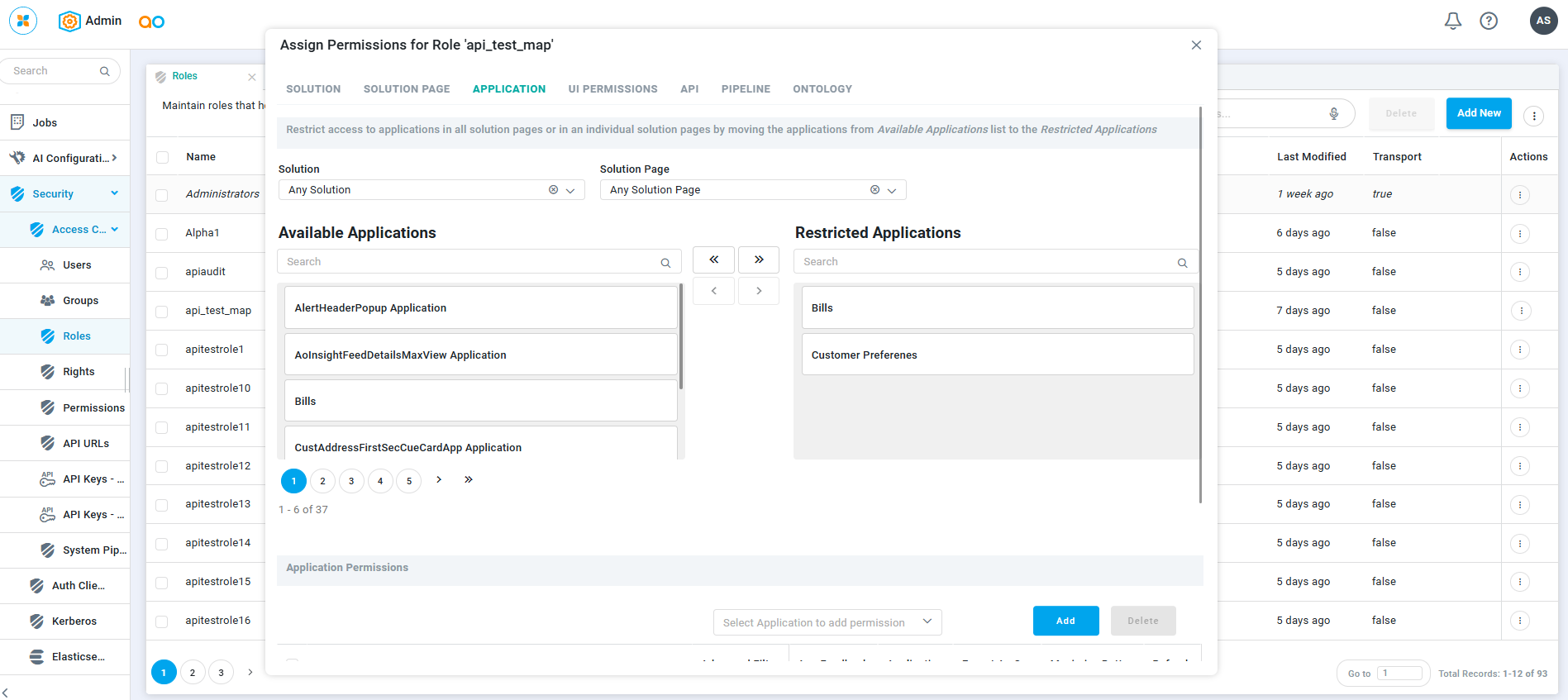Click the Restricted Applications search field

[x=996, y=262]
